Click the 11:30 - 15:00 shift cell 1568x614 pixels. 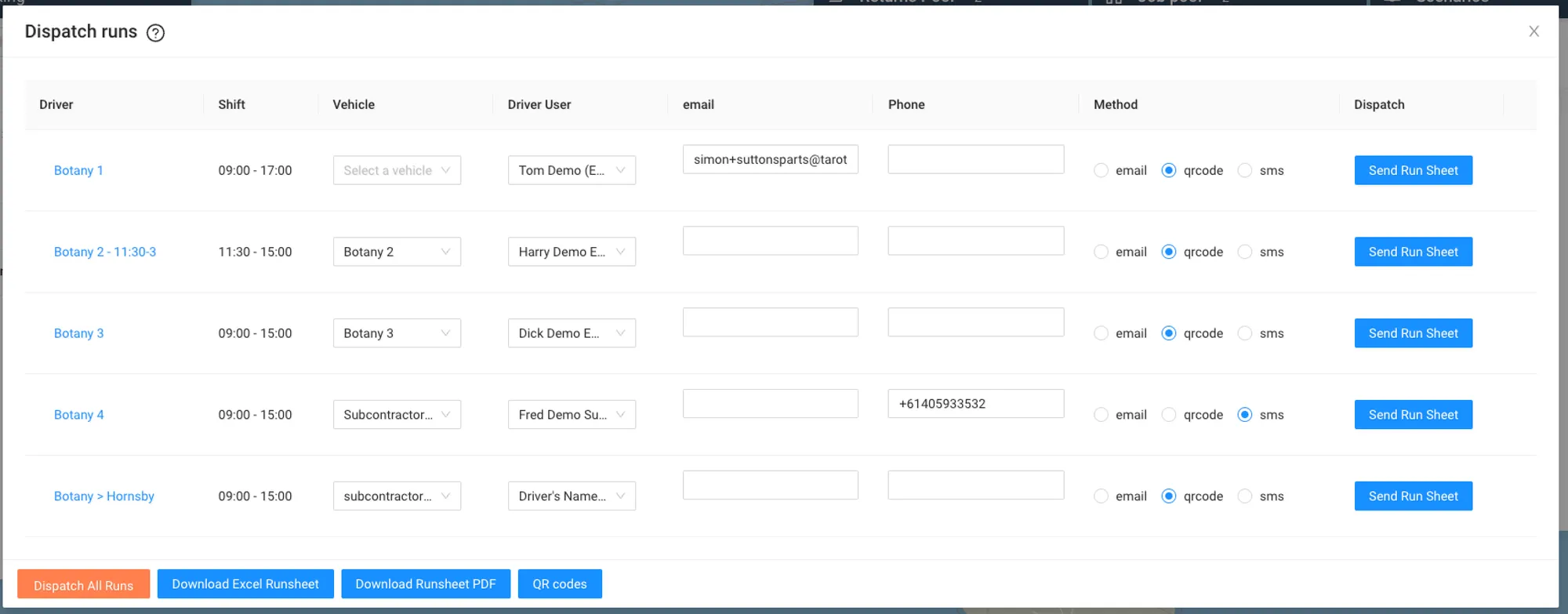point(255,252)
